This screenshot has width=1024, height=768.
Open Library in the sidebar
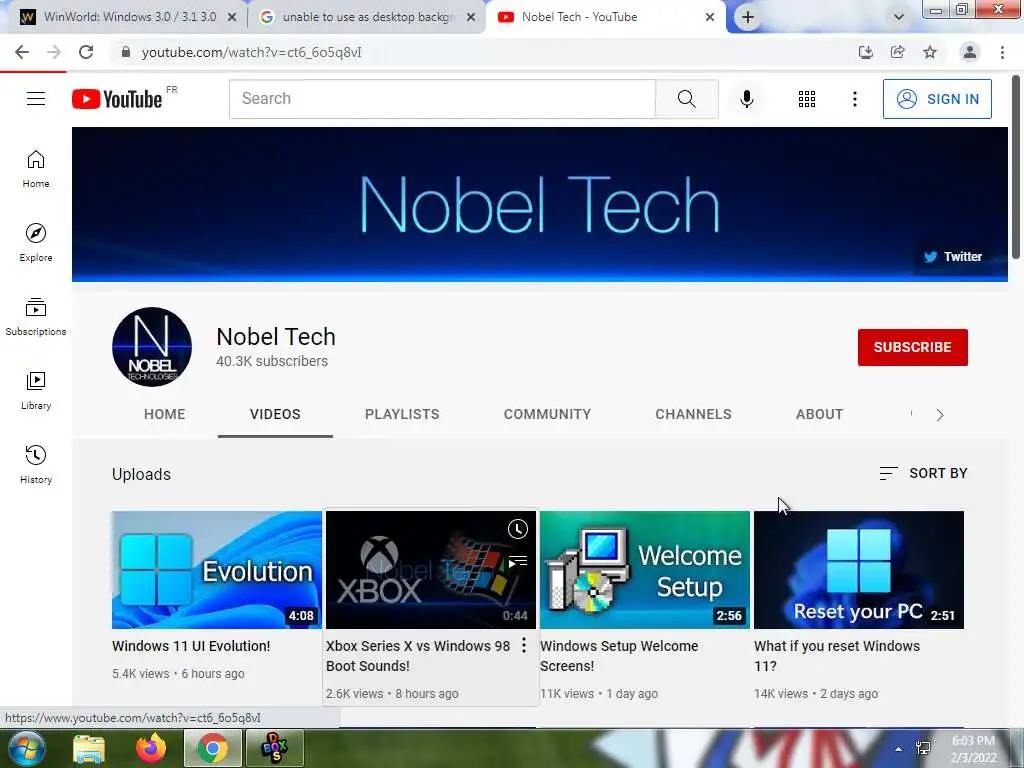(36, 391)
